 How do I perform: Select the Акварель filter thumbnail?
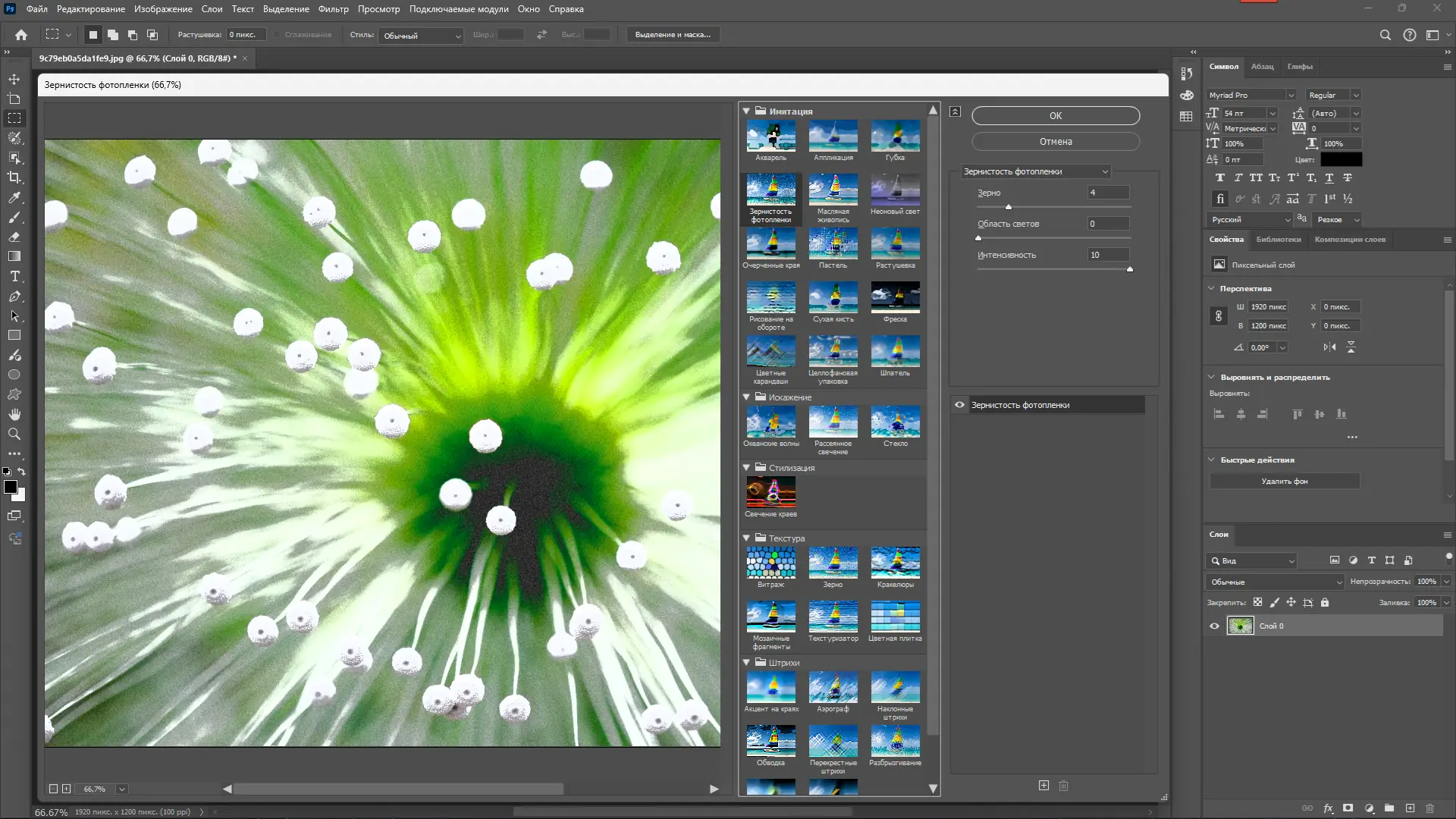pos(770,137)
